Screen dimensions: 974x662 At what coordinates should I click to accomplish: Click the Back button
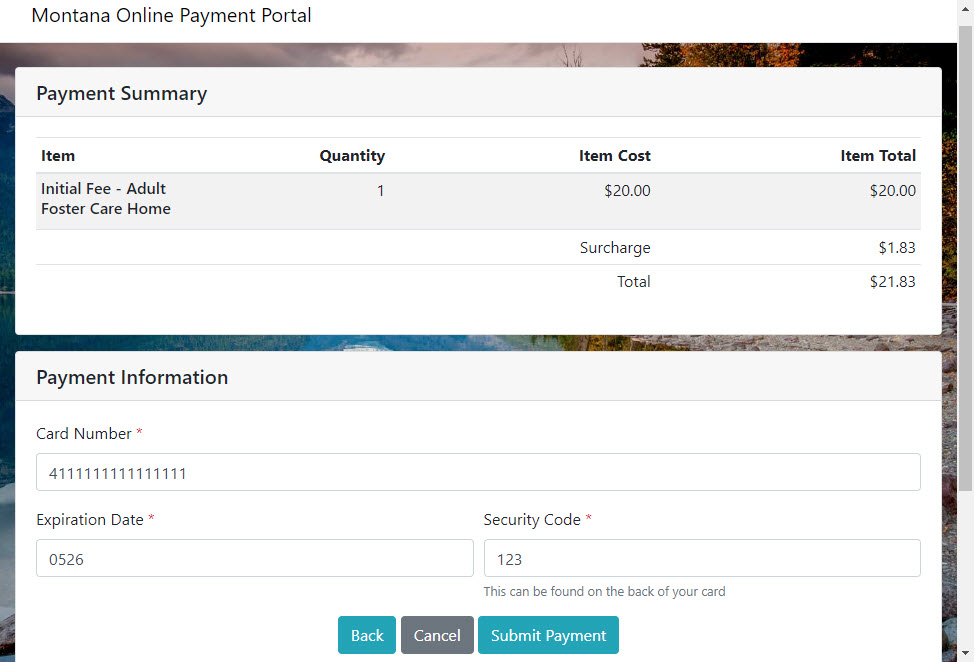coord(366,635)
